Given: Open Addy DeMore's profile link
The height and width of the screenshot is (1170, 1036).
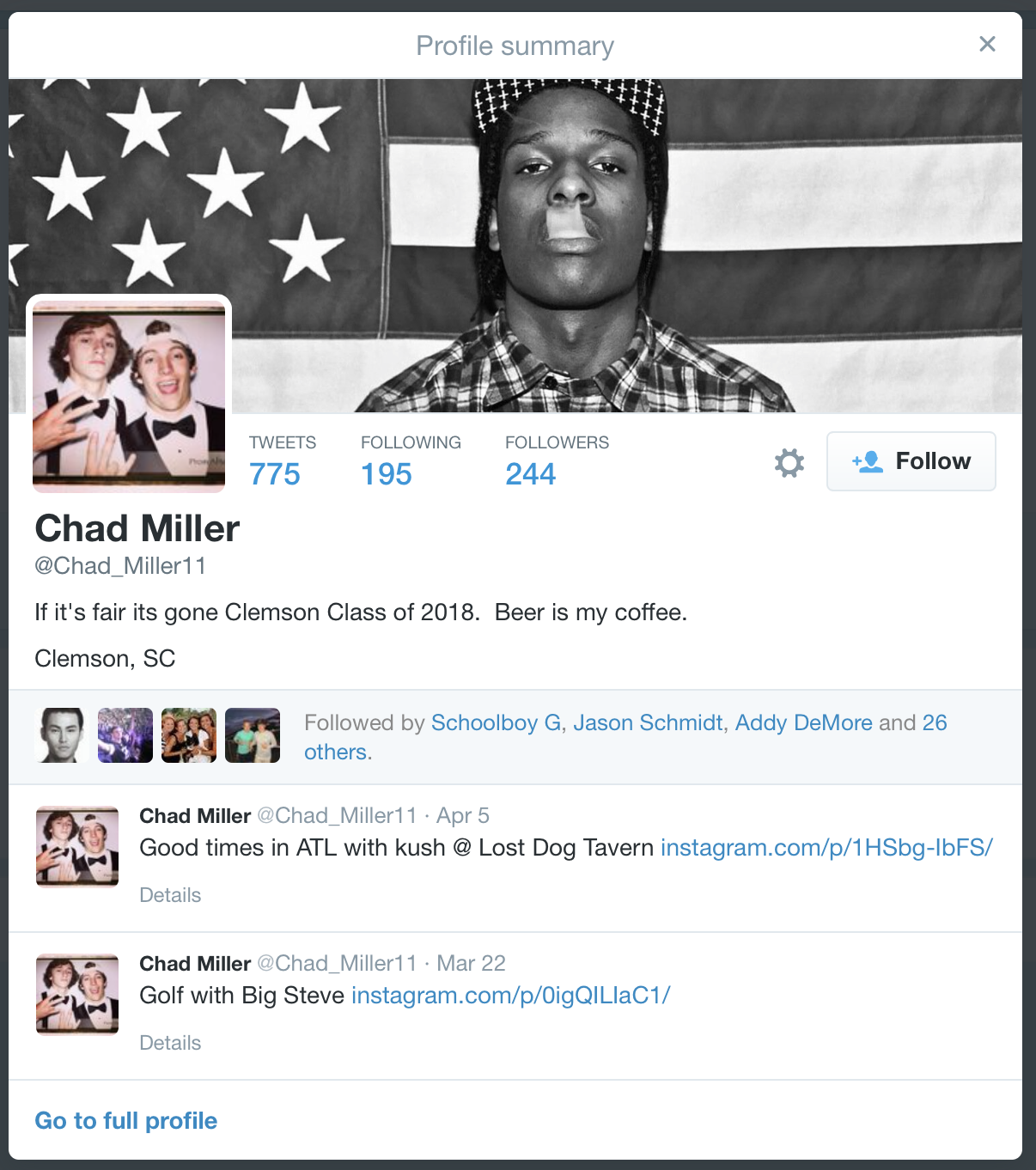Looking at the screenshot, I should [x=803, y=722].
